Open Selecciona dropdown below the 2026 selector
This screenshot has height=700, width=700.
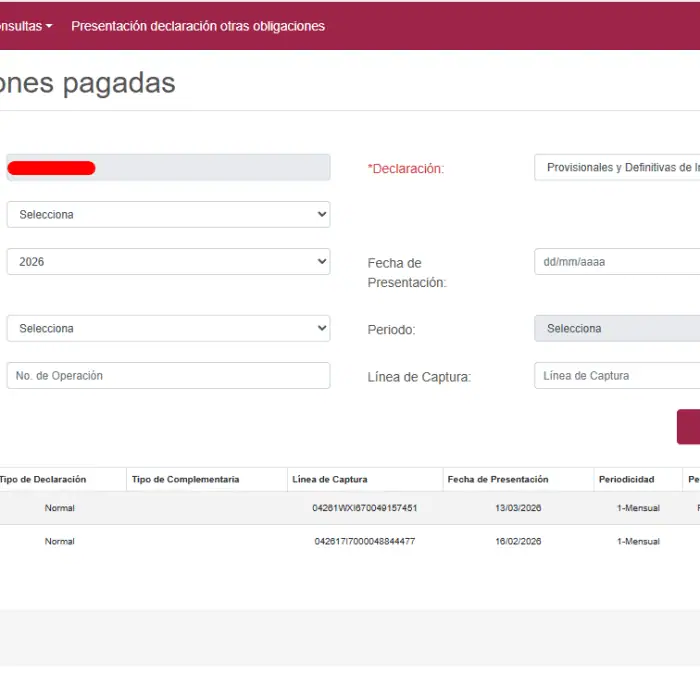point(168,329)
